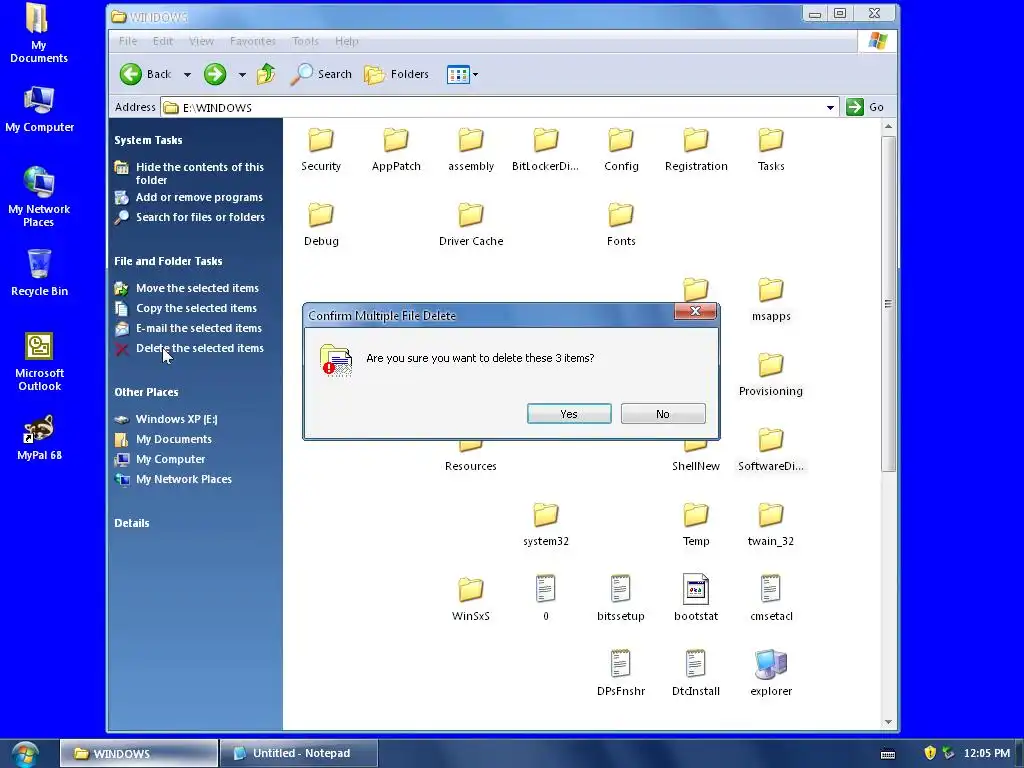Open My Computer in Other Places
1024x768 pixels.
click(x=170, y=460)
